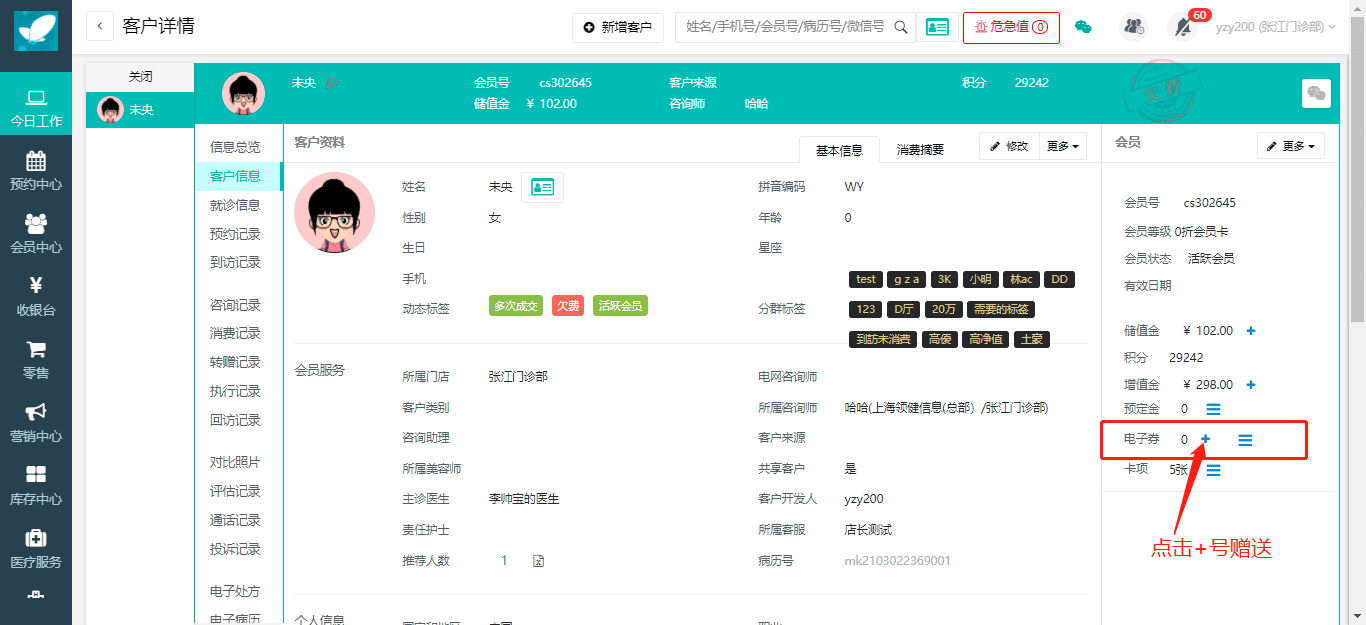Open 更多 dropdown in 会员 panel
Viewport: 1366px width, 625px height.
click(1291, 146)
